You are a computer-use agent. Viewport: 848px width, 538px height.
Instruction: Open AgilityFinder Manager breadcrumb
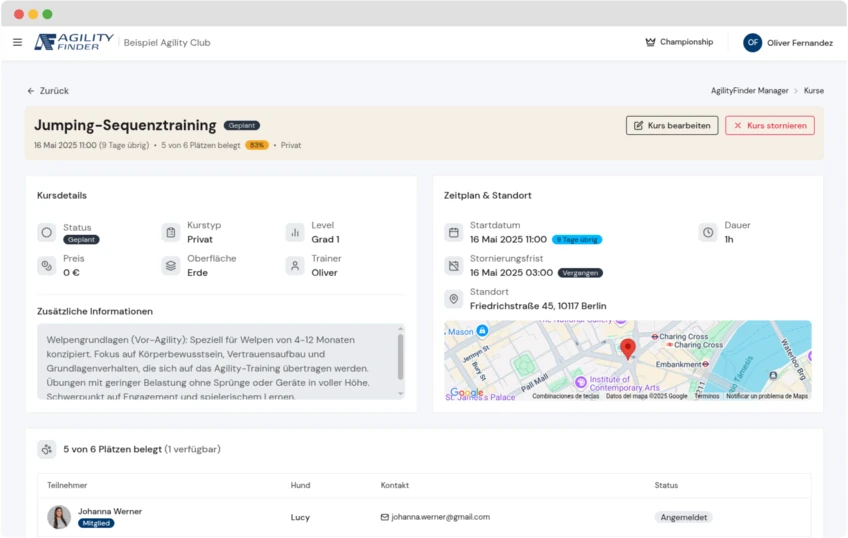point(749,91)
